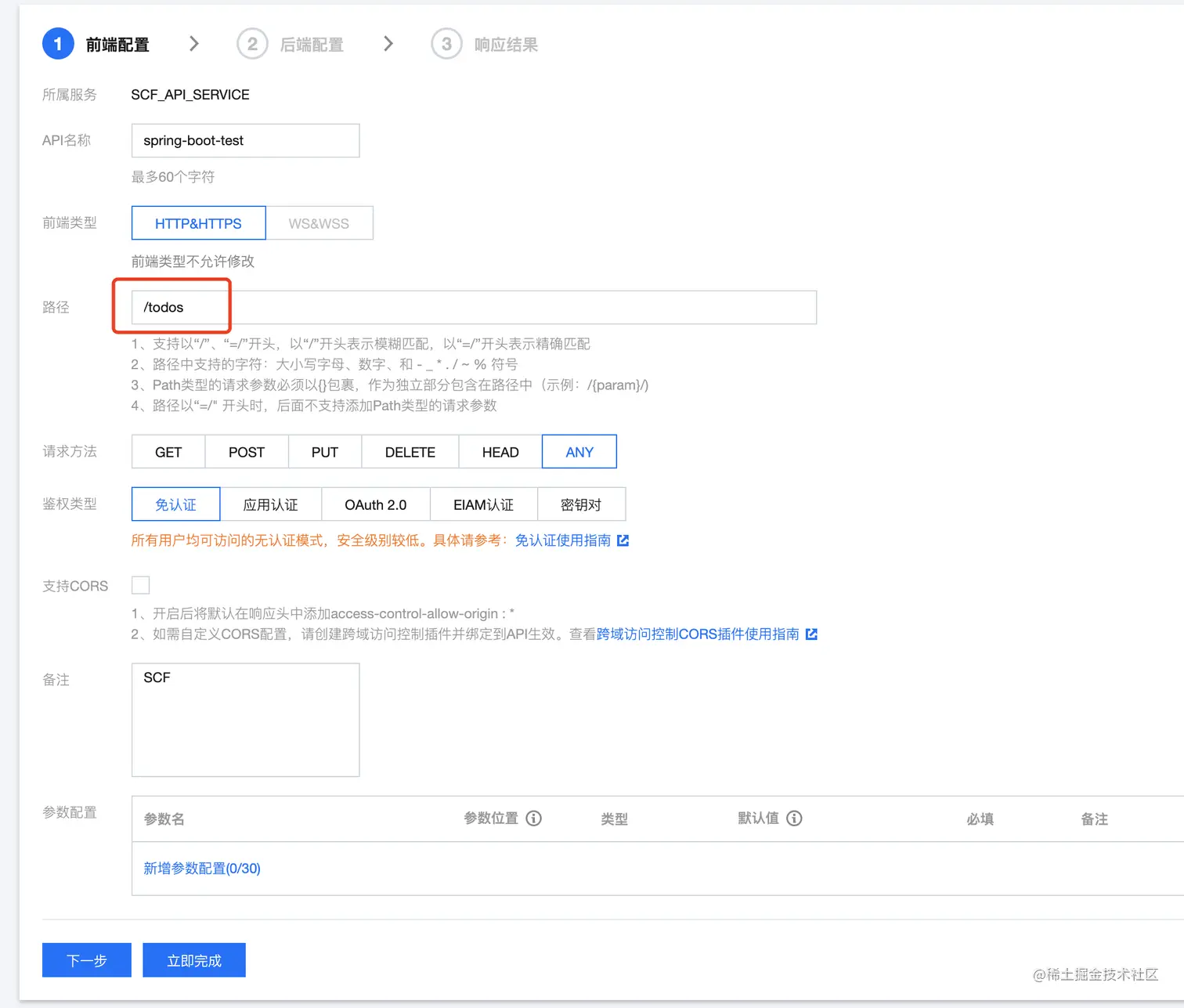Choose PUT request method

click(325, 452)
